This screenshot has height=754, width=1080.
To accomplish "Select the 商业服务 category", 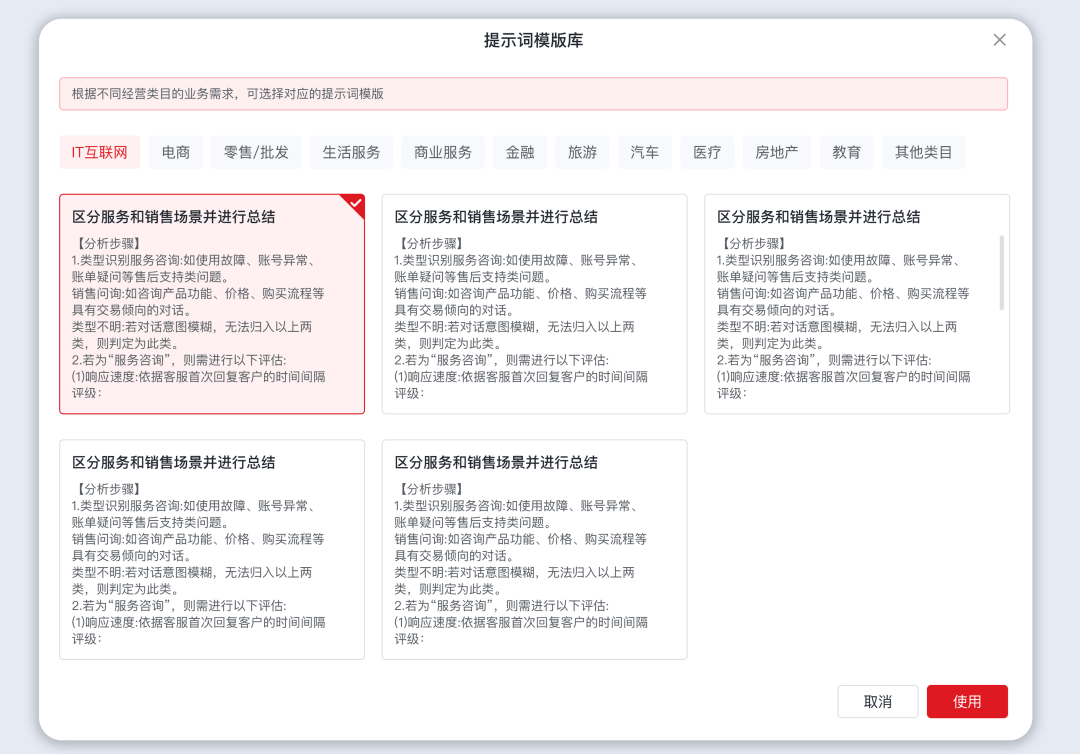I will [x=442, y=152].
